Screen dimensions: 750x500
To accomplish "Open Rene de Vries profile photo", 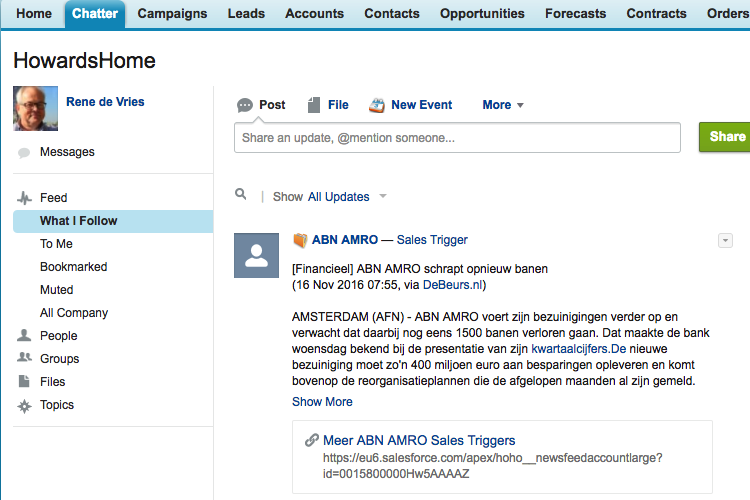I will [35, 109].
